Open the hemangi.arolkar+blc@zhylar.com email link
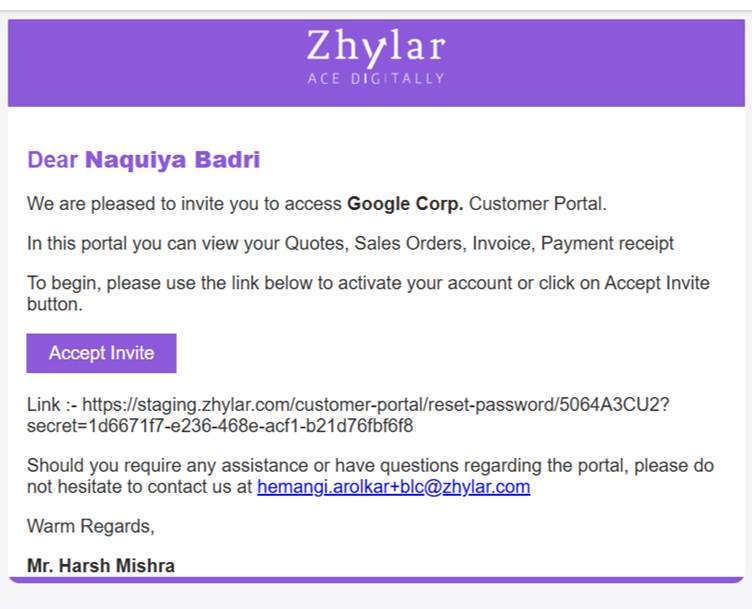Screen dimensions: 752x609 pyautogui.click(x=393, y=488)
